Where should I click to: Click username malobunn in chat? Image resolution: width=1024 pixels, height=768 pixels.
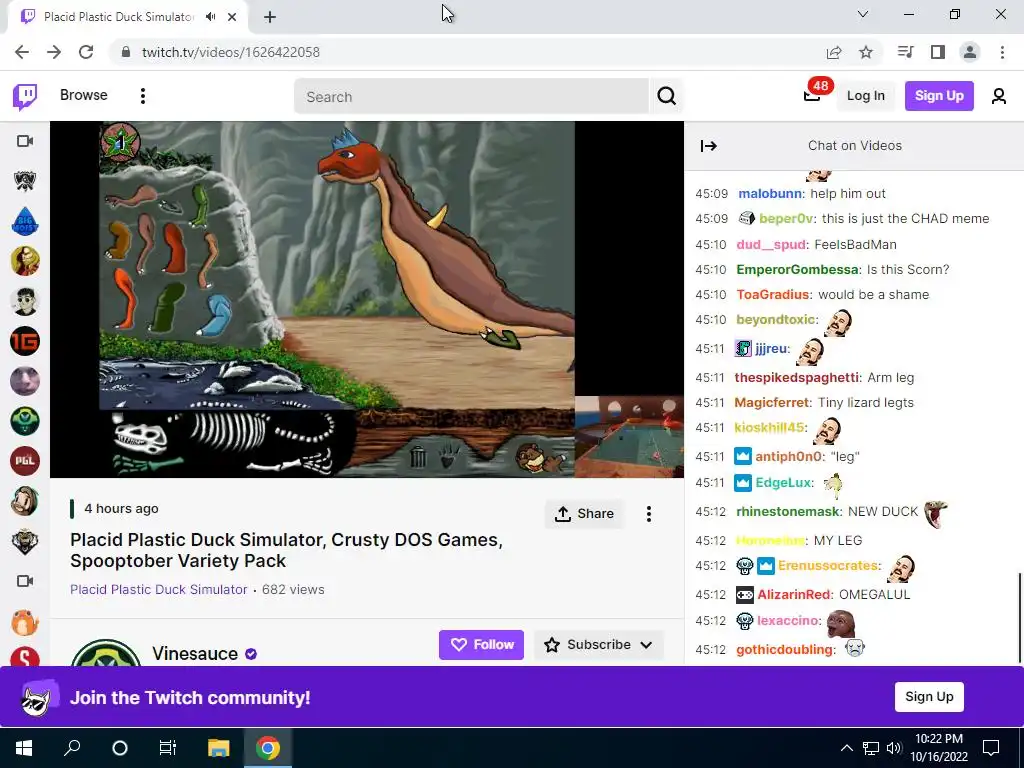770,194
